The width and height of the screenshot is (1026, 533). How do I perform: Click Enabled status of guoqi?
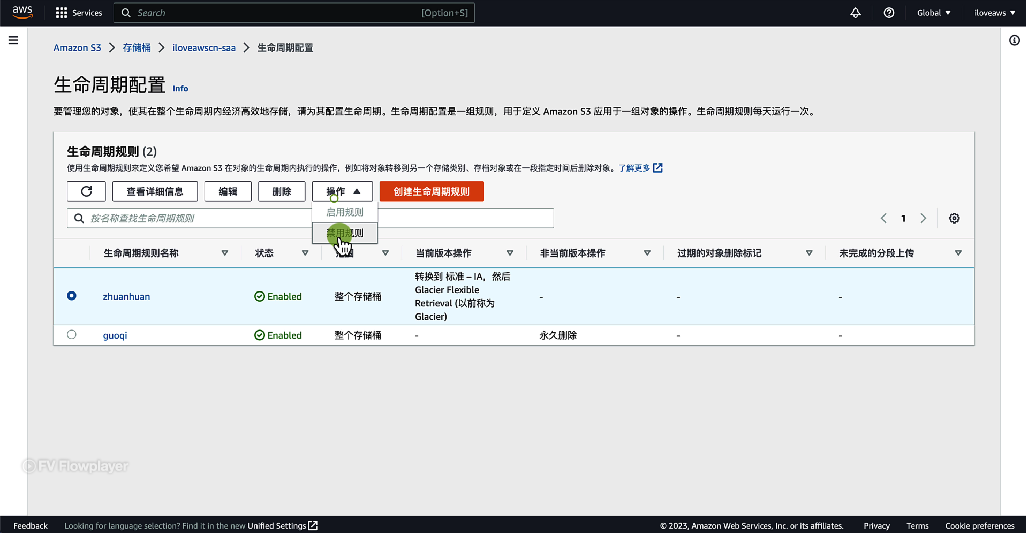pos(278,335)
